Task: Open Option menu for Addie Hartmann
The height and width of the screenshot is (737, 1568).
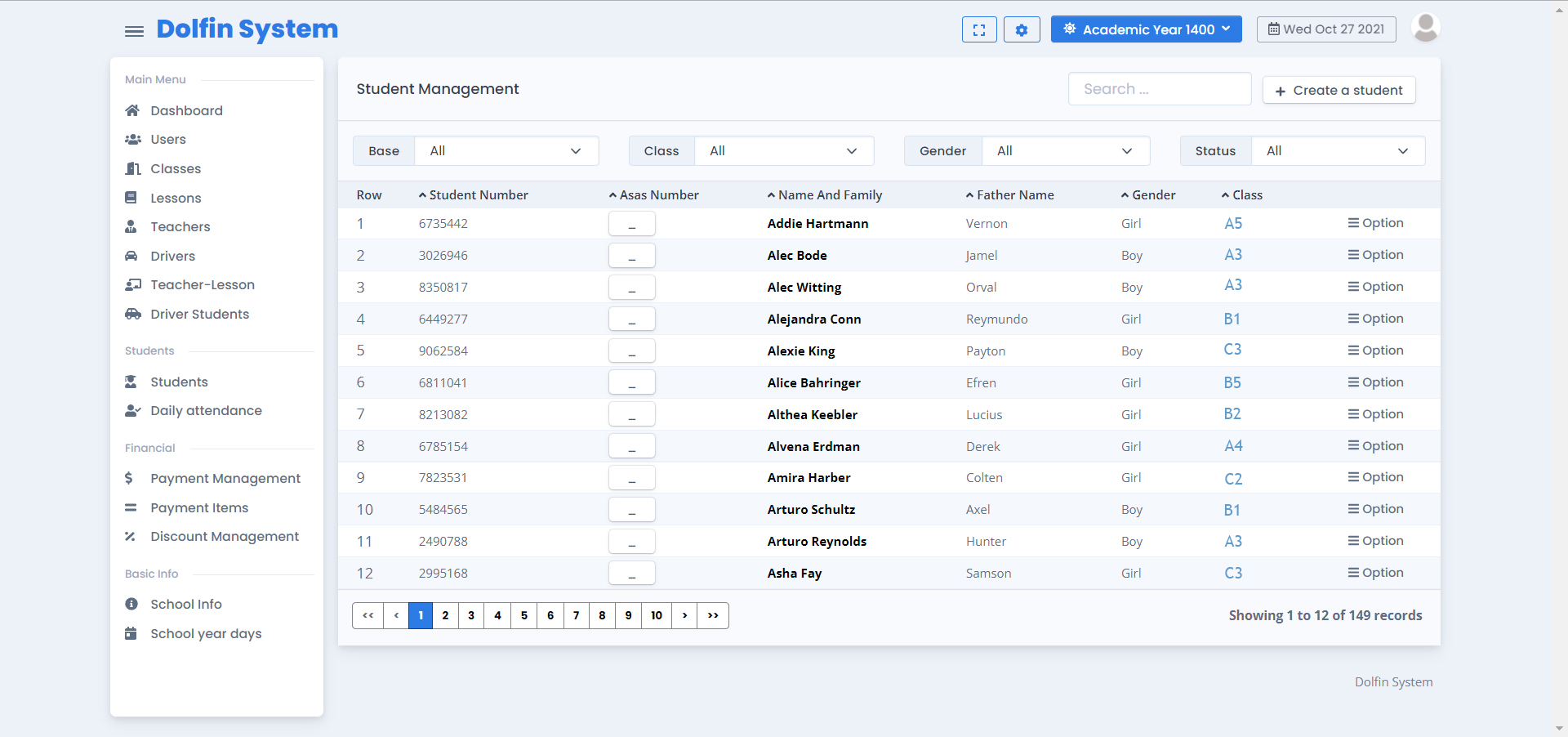Action: click(x=1375, y=223)
